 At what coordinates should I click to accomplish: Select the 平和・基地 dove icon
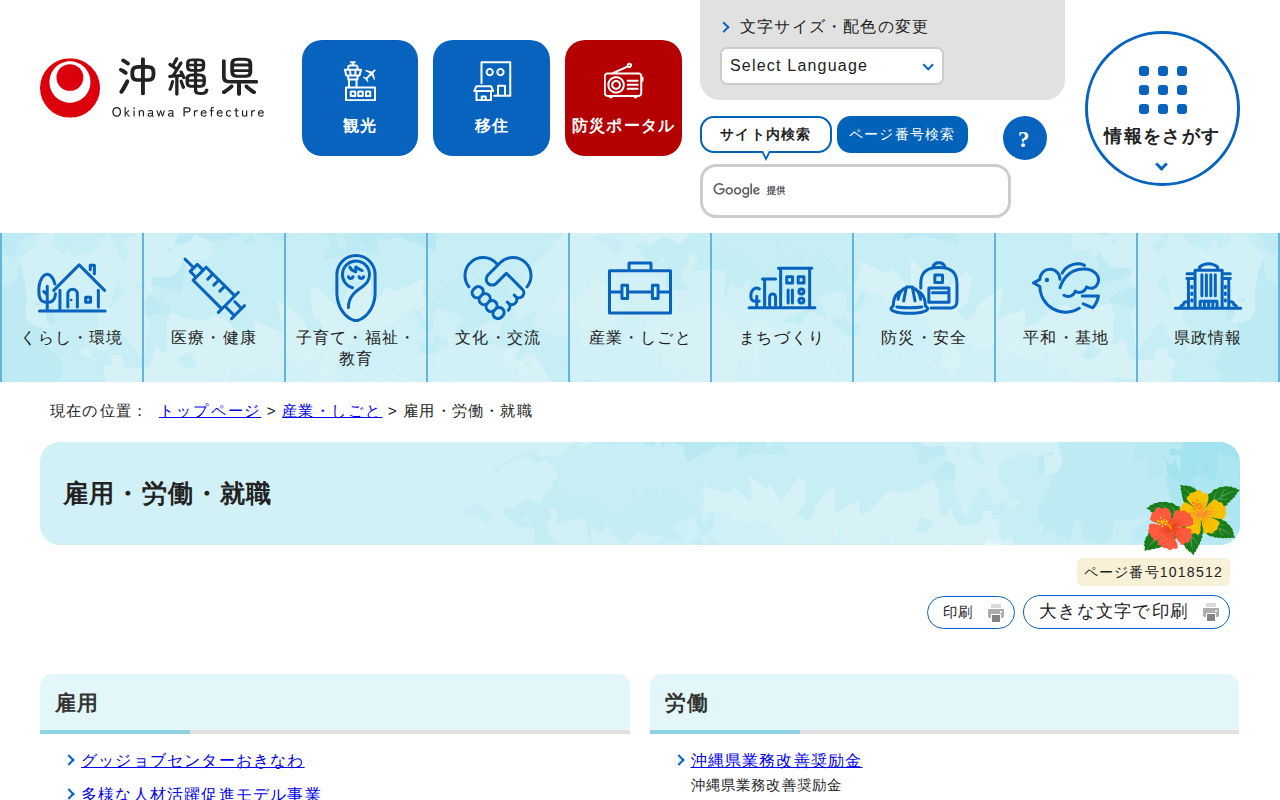(1065, 288)
